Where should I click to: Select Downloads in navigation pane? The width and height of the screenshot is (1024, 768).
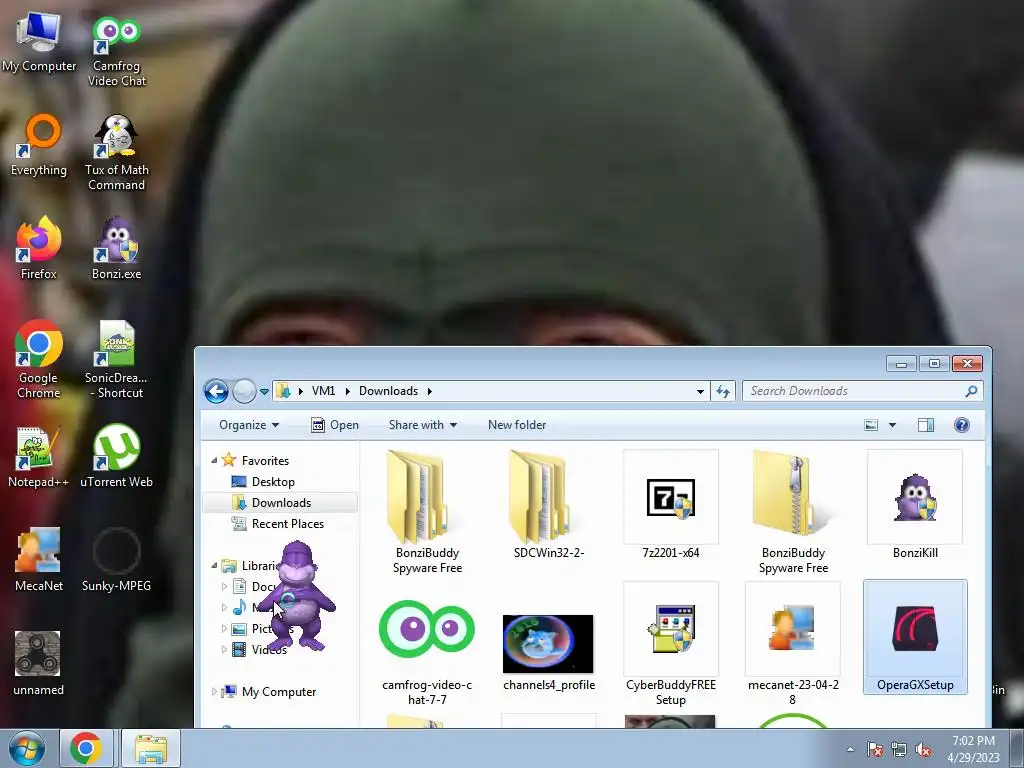[x=280, y=503]
